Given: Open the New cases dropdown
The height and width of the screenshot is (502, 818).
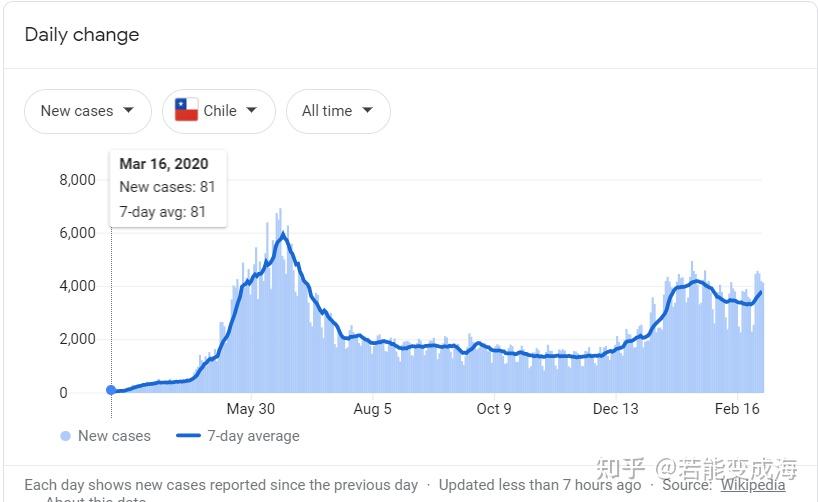Looking at the screenshot, I should click(x=88, y=111).
